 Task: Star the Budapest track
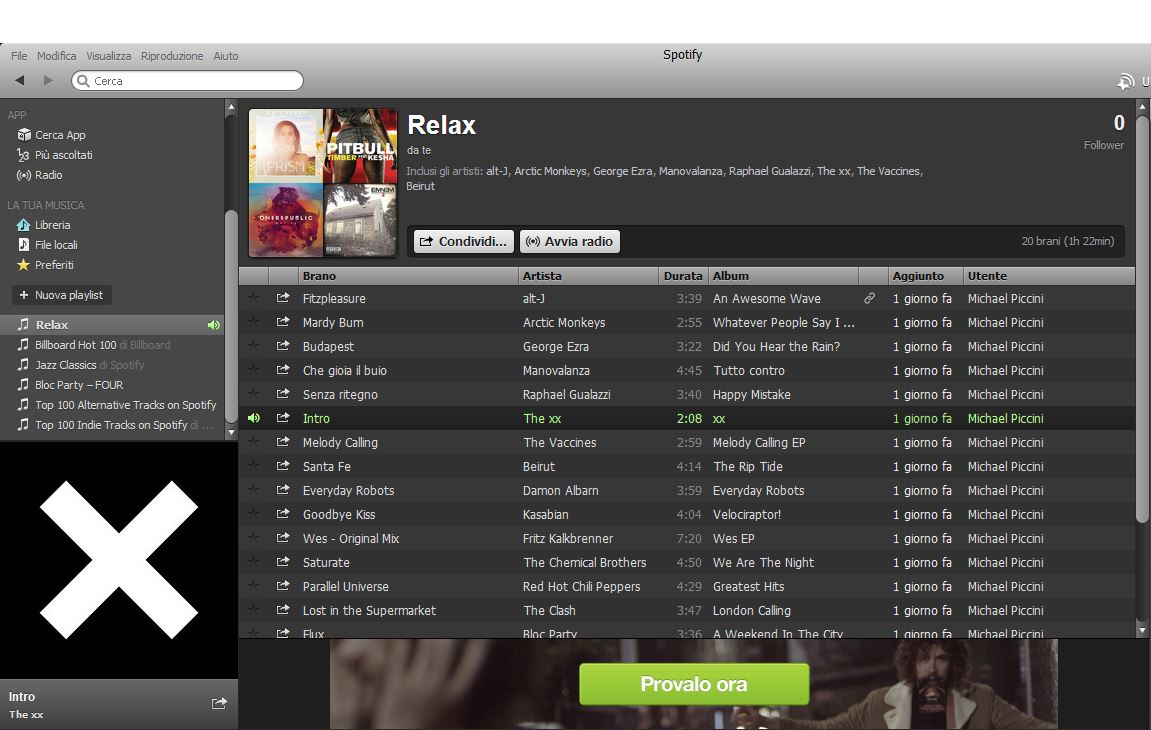coord(254,346)
